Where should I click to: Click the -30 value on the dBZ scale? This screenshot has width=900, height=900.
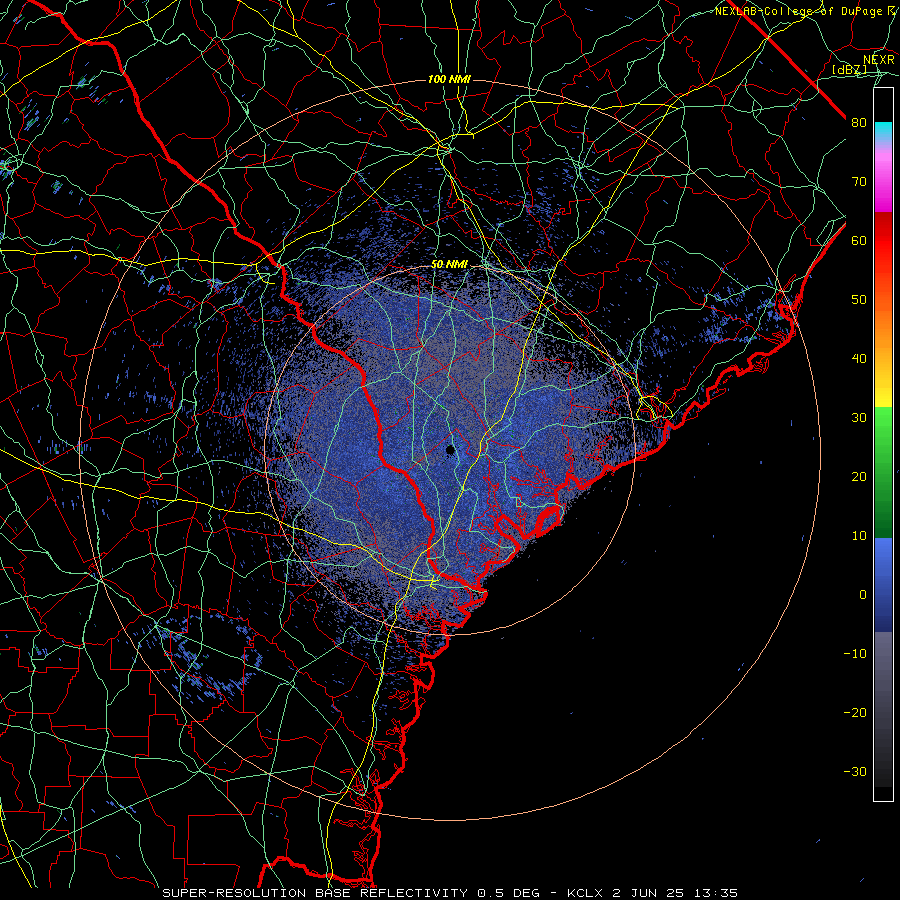(855, 772)
